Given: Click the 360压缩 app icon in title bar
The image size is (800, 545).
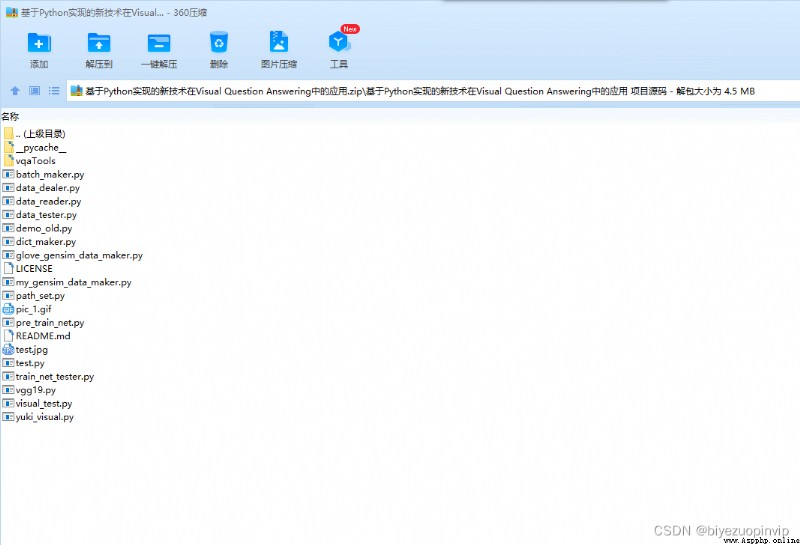Looking at the screenshot, I should pyautogui.click(x=12, y=12).
